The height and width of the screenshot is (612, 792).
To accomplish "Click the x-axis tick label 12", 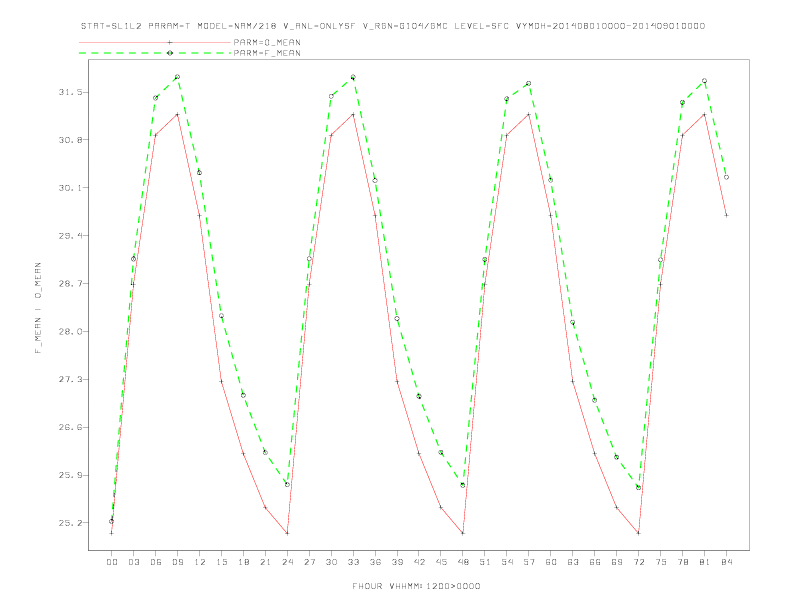I will pyautogui.click(x=200, y=562).
